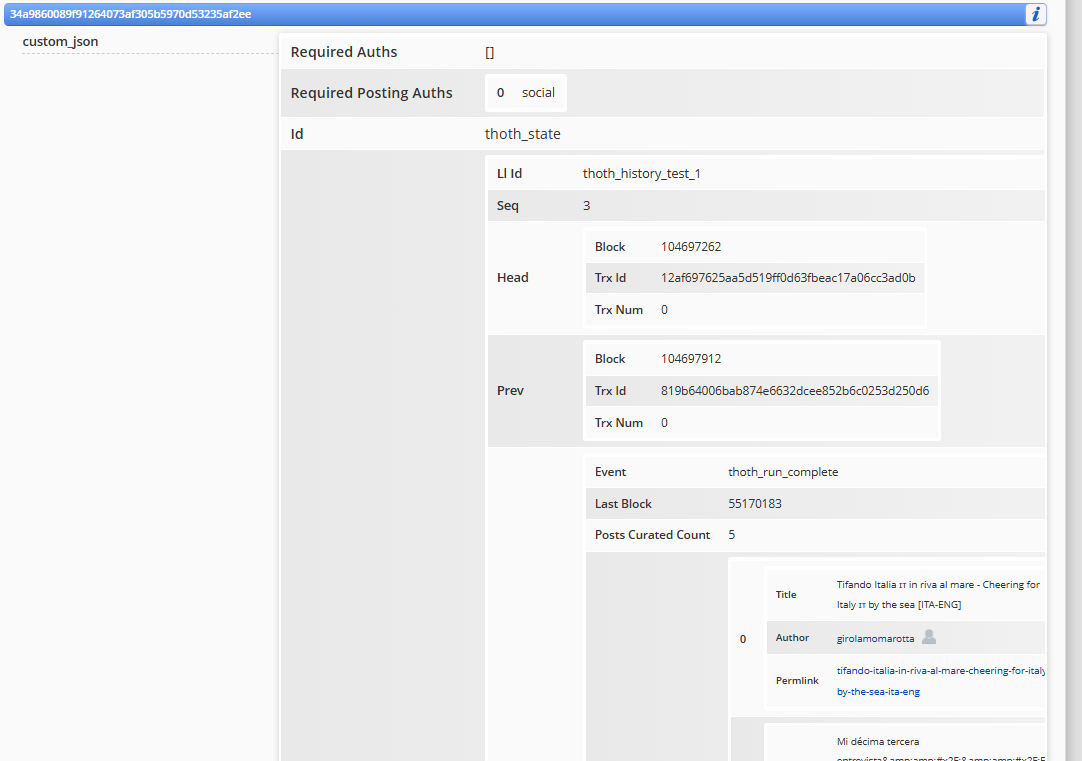Click the avatar icon beside girolamomarotta
Viewport: 1082px width, 761px height.
pyautogui.click(x=929, y=637)
